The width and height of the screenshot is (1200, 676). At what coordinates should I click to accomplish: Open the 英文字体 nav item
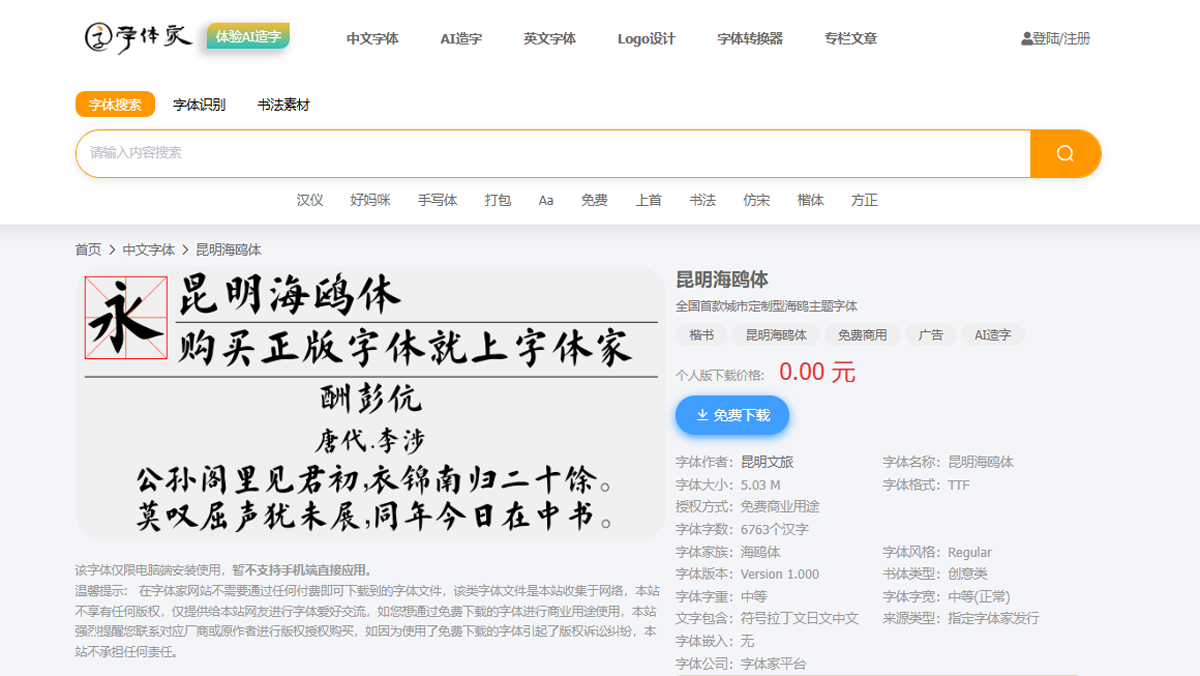pos(550,39)
